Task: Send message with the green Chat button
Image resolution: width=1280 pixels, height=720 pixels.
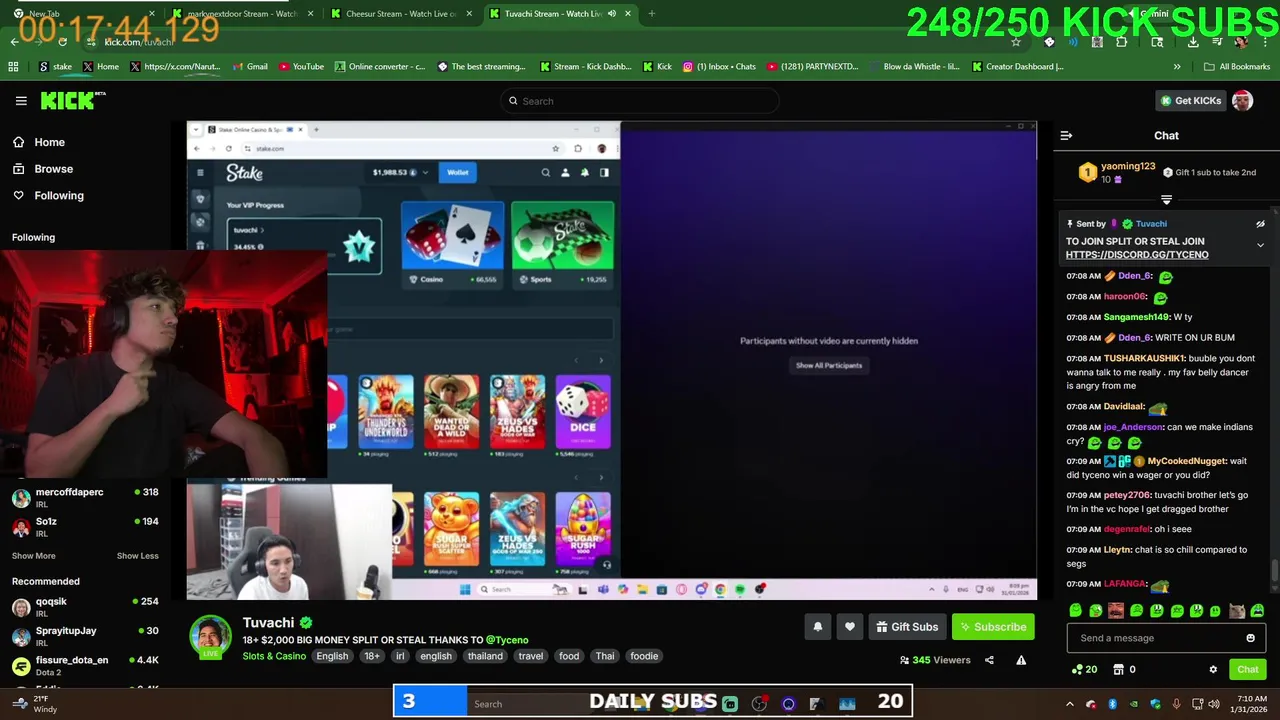Action: click(x=1247, y=669)
